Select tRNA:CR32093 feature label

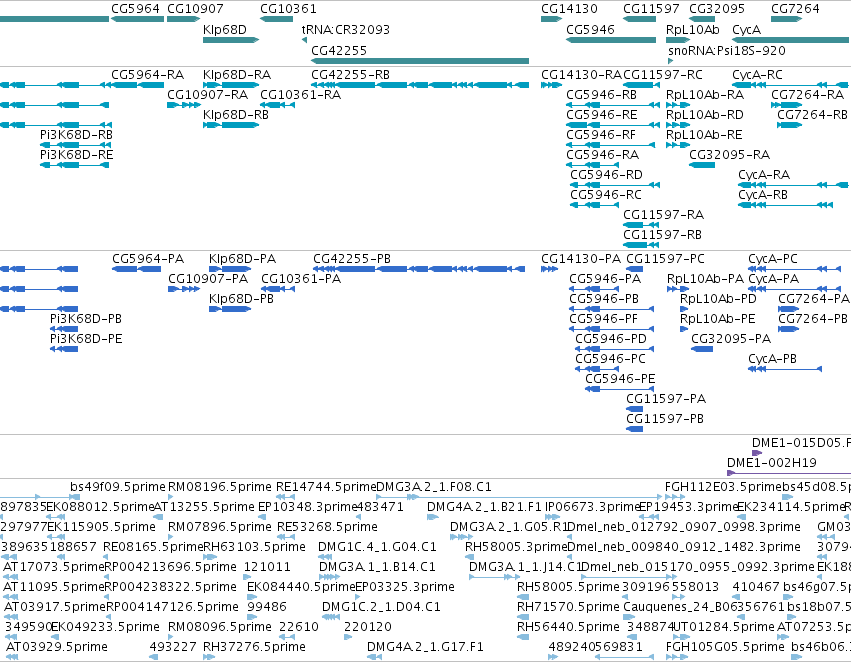pos(346,29)
